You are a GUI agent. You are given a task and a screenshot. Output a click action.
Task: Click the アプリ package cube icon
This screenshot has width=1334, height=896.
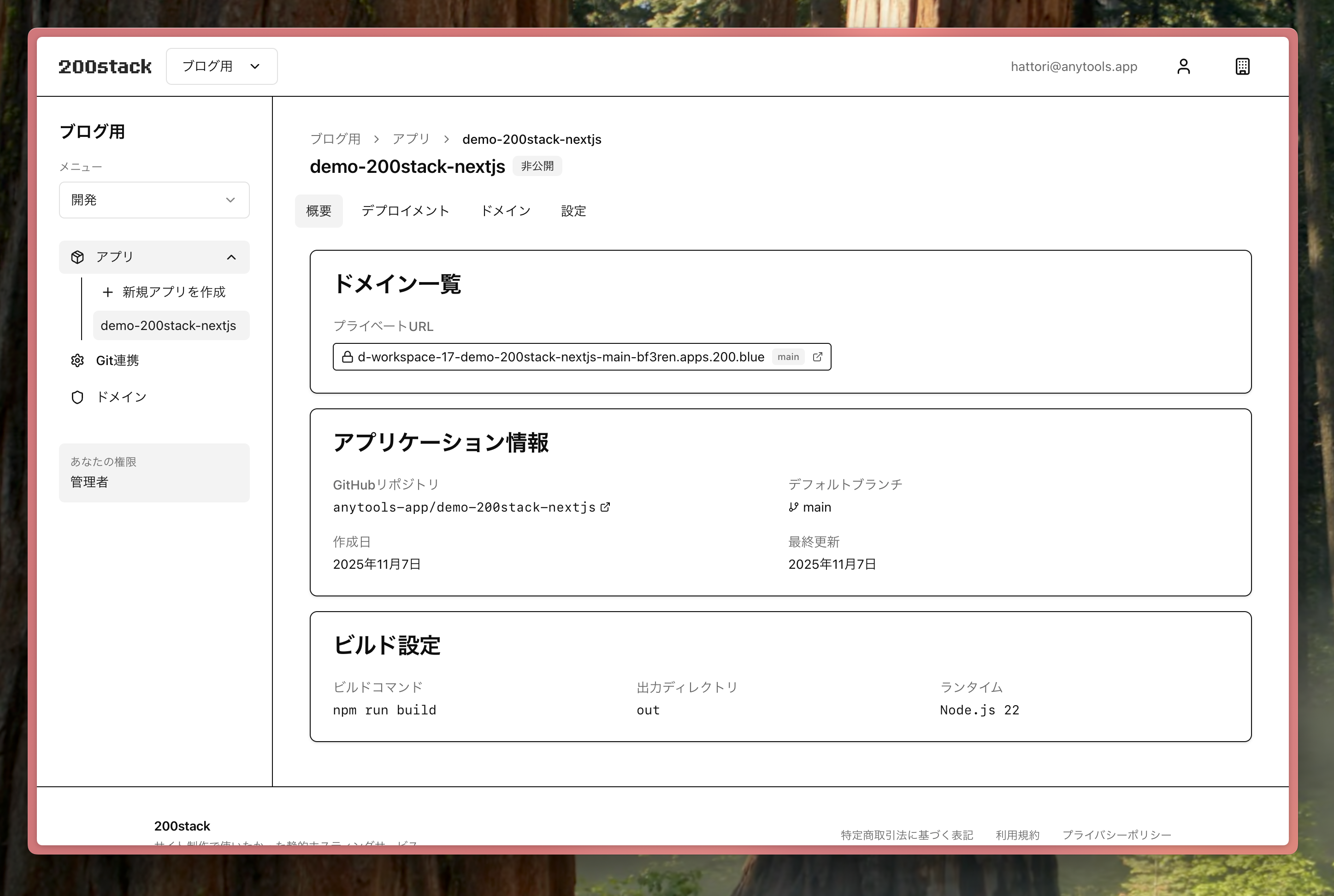77,257
